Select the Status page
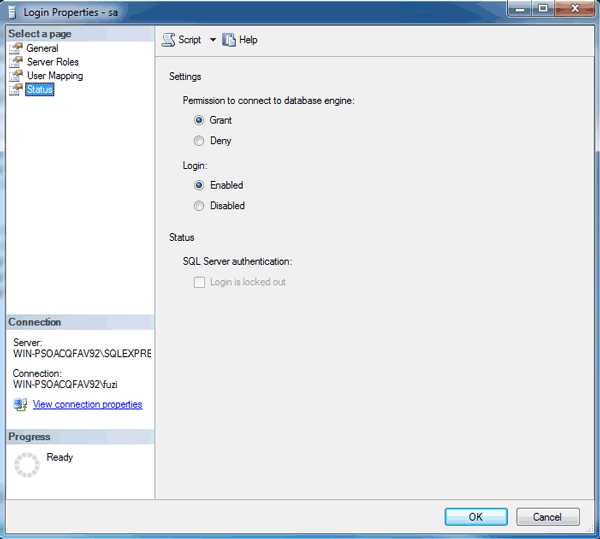600x539 pixels. point(39,90)
